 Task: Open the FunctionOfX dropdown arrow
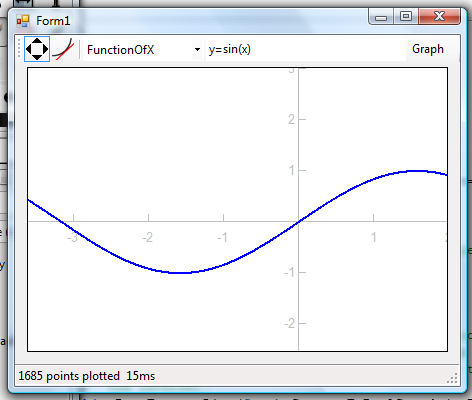[x=197, y=50]
